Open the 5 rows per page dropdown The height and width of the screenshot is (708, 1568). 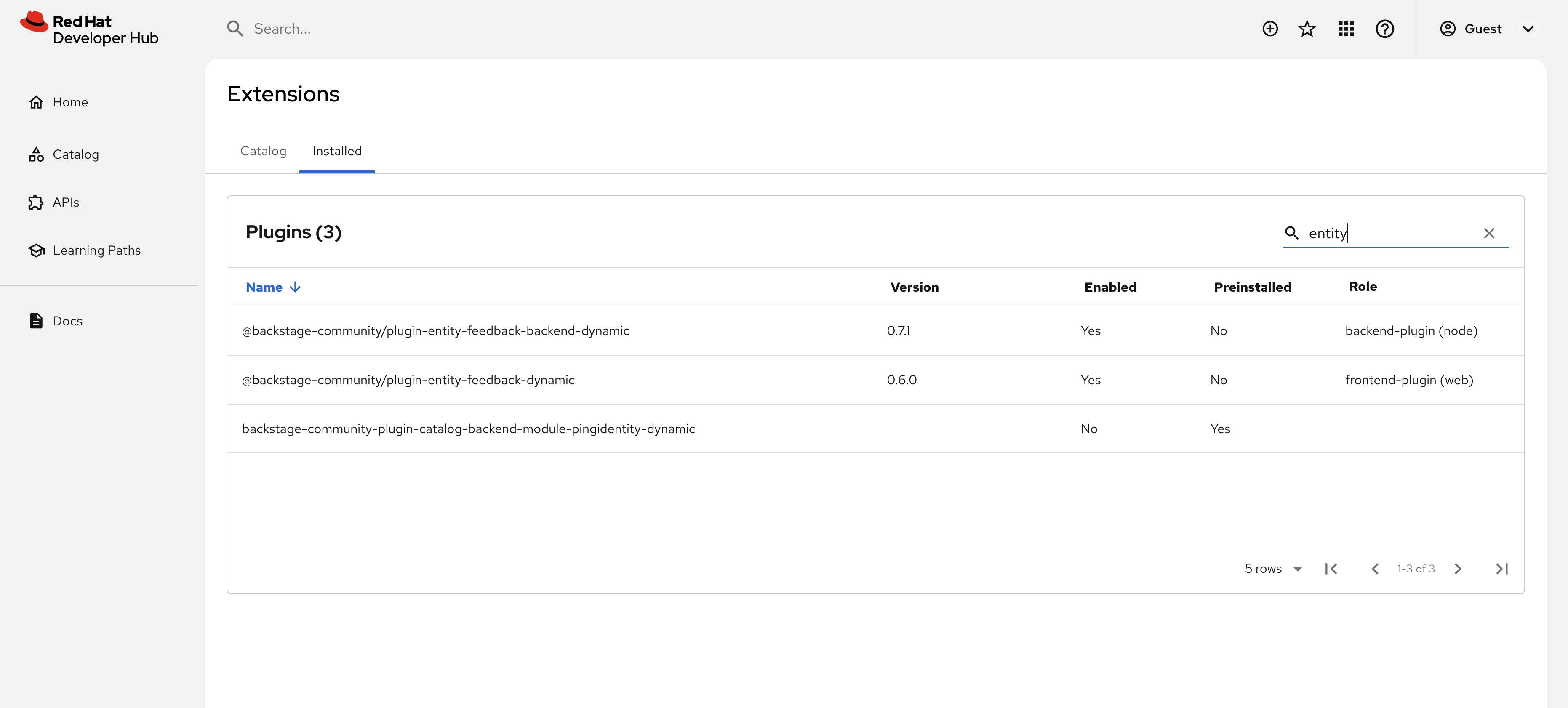tap(1273, 569)
